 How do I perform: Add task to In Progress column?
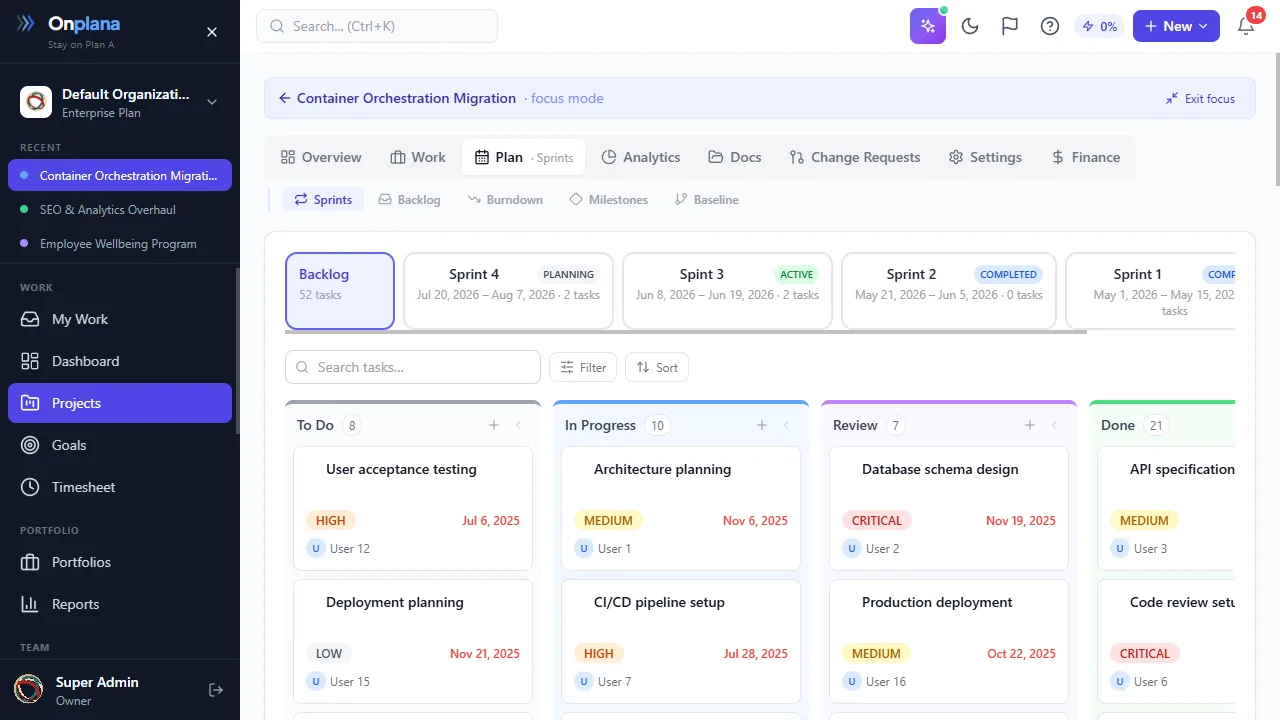coord(762,425)
